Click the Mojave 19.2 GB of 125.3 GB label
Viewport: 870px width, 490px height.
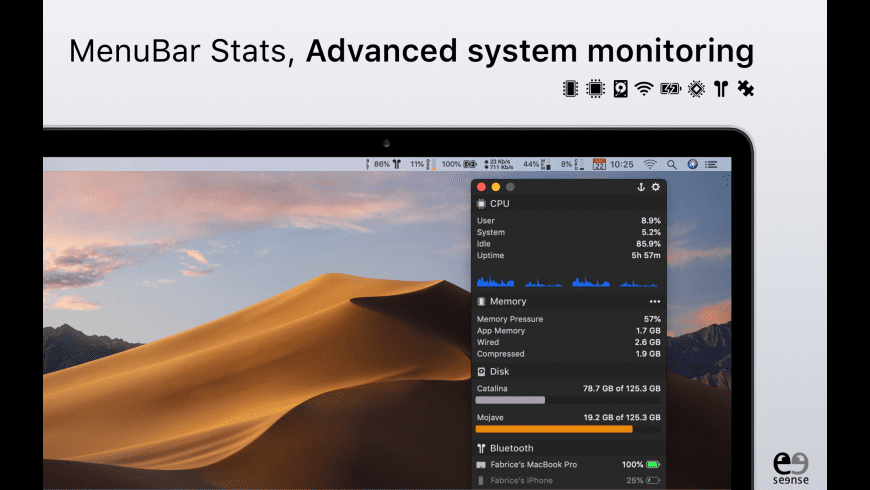point(569,417)
